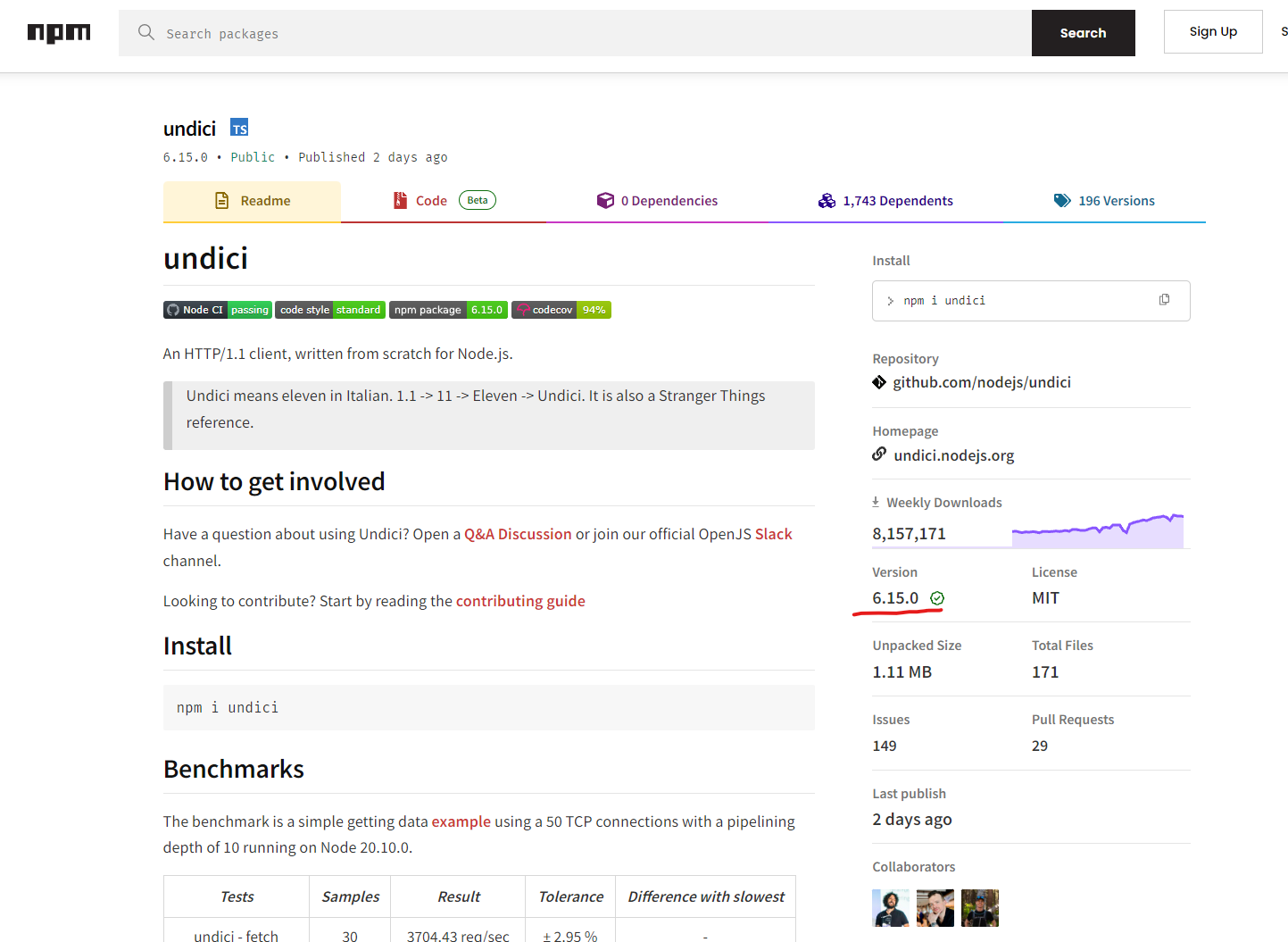Screen dimensions: 1288x942
Task: Open the 196 Versions tab
Action: [x=1104, y=201]
